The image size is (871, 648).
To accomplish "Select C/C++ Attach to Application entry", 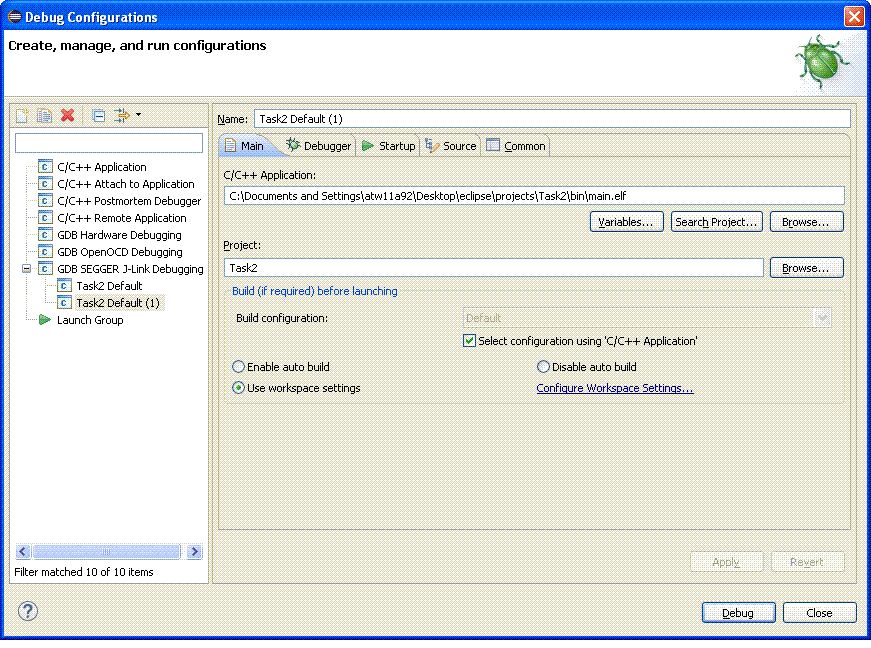I will tap(126, 184).
